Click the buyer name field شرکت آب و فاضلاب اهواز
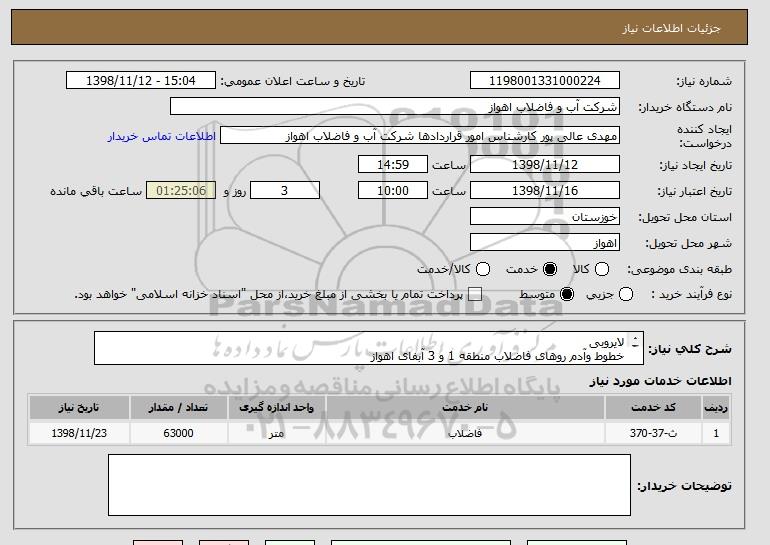This screenshot has height=545, width=770. [395, 107]
